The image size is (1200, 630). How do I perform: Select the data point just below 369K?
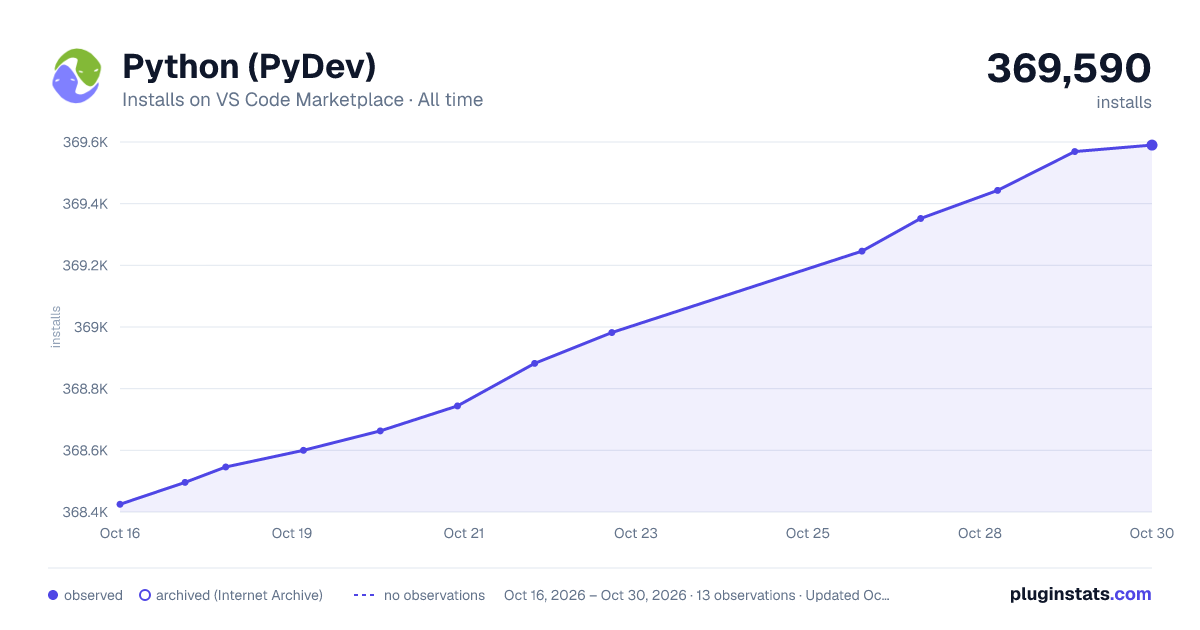[x=612, y=332]
